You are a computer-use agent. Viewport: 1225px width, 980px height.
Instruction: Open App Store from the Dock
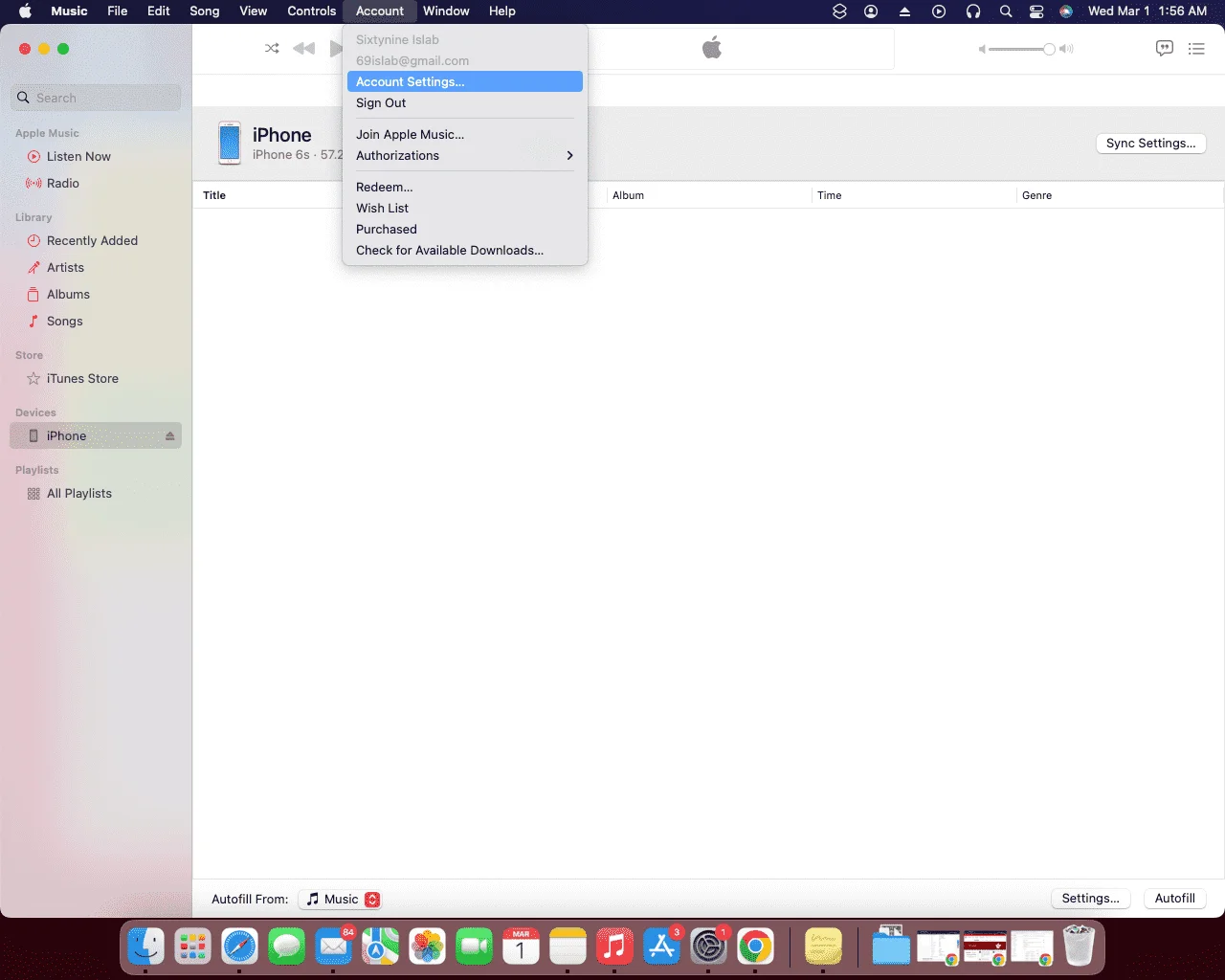tap(661, 947)
